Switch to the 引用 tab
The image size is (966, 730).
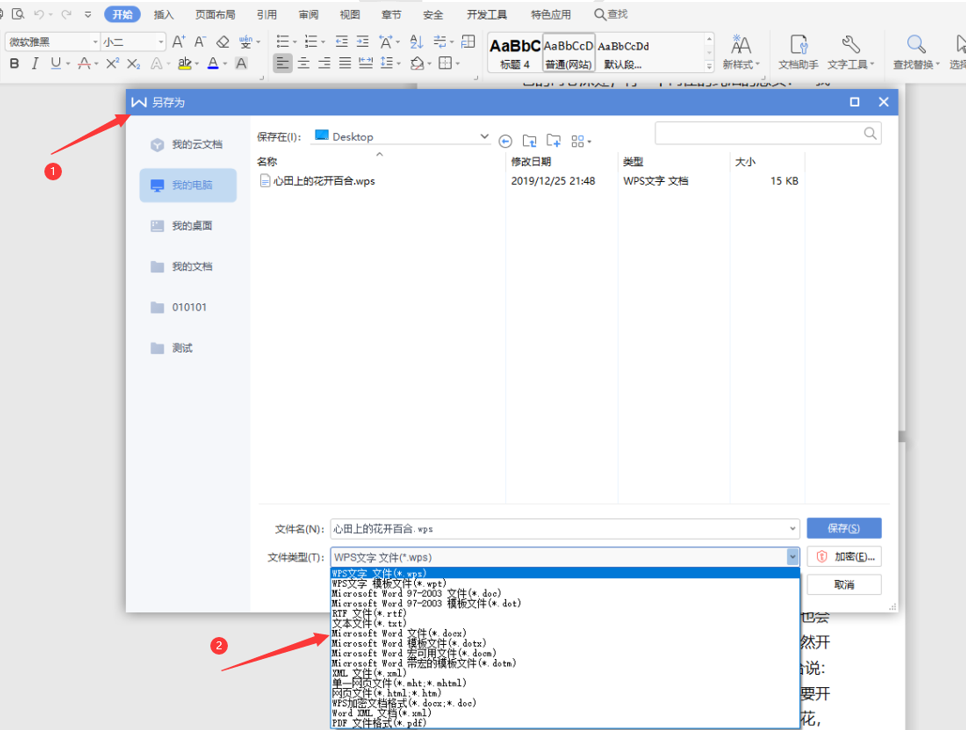click(267, 14)
